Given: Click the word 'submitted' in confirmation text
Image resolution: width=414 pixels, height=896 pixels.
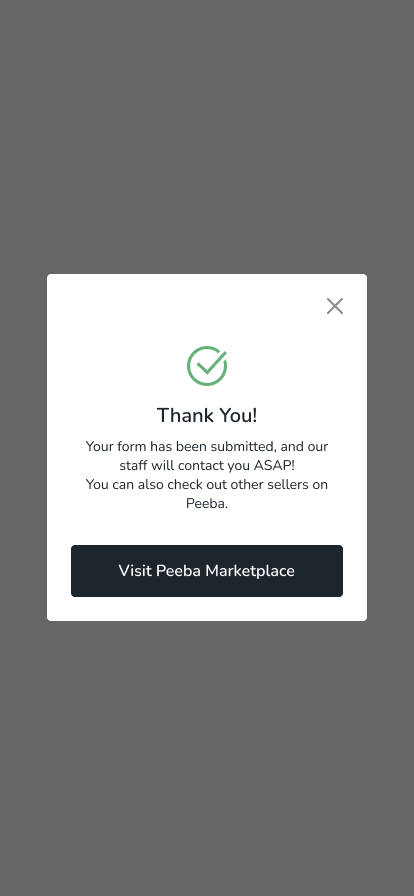Looking at the screenshot, I should (244, 446).
